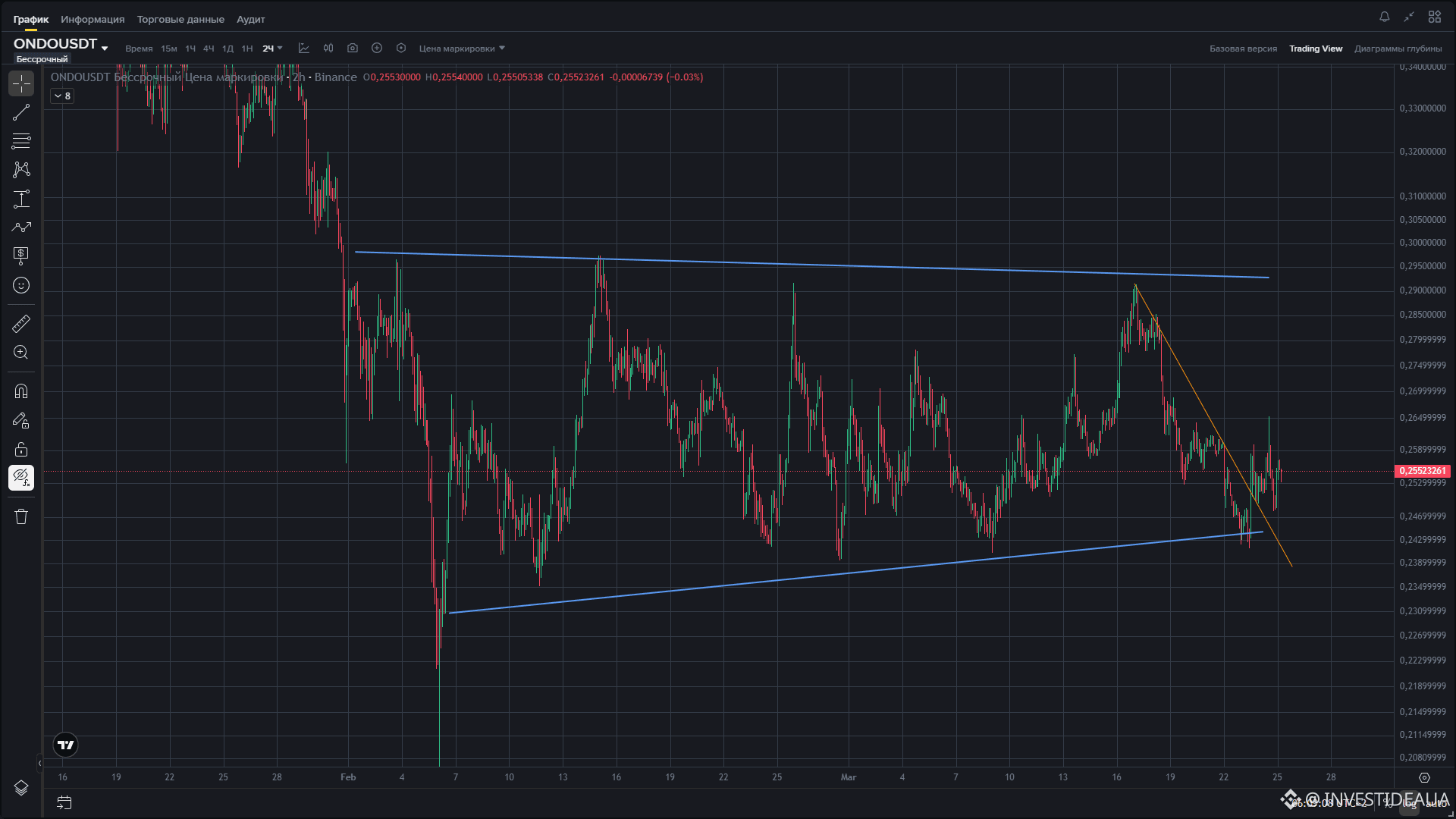Toggle hide all drawings eye tool

pos(21,478)
